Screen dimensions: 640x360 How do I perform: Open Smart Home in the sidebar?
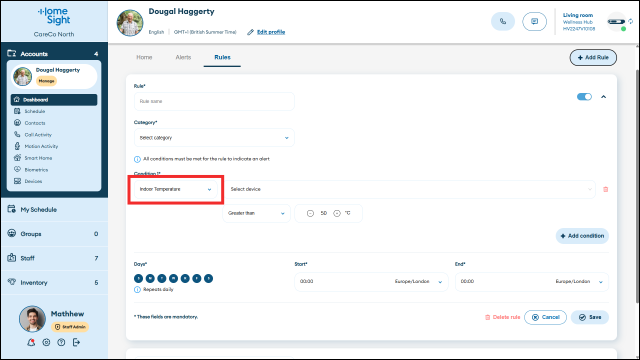pos(38,158)
